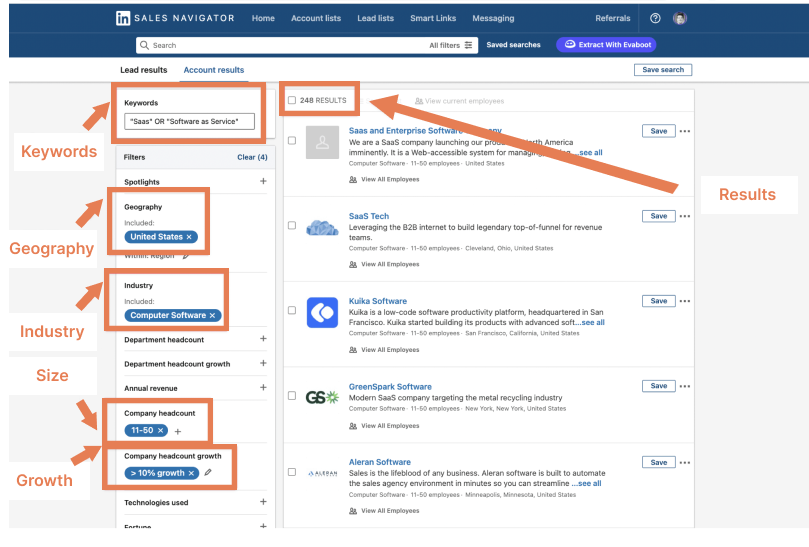
Task: Open Saved searches
Action: 513,45
